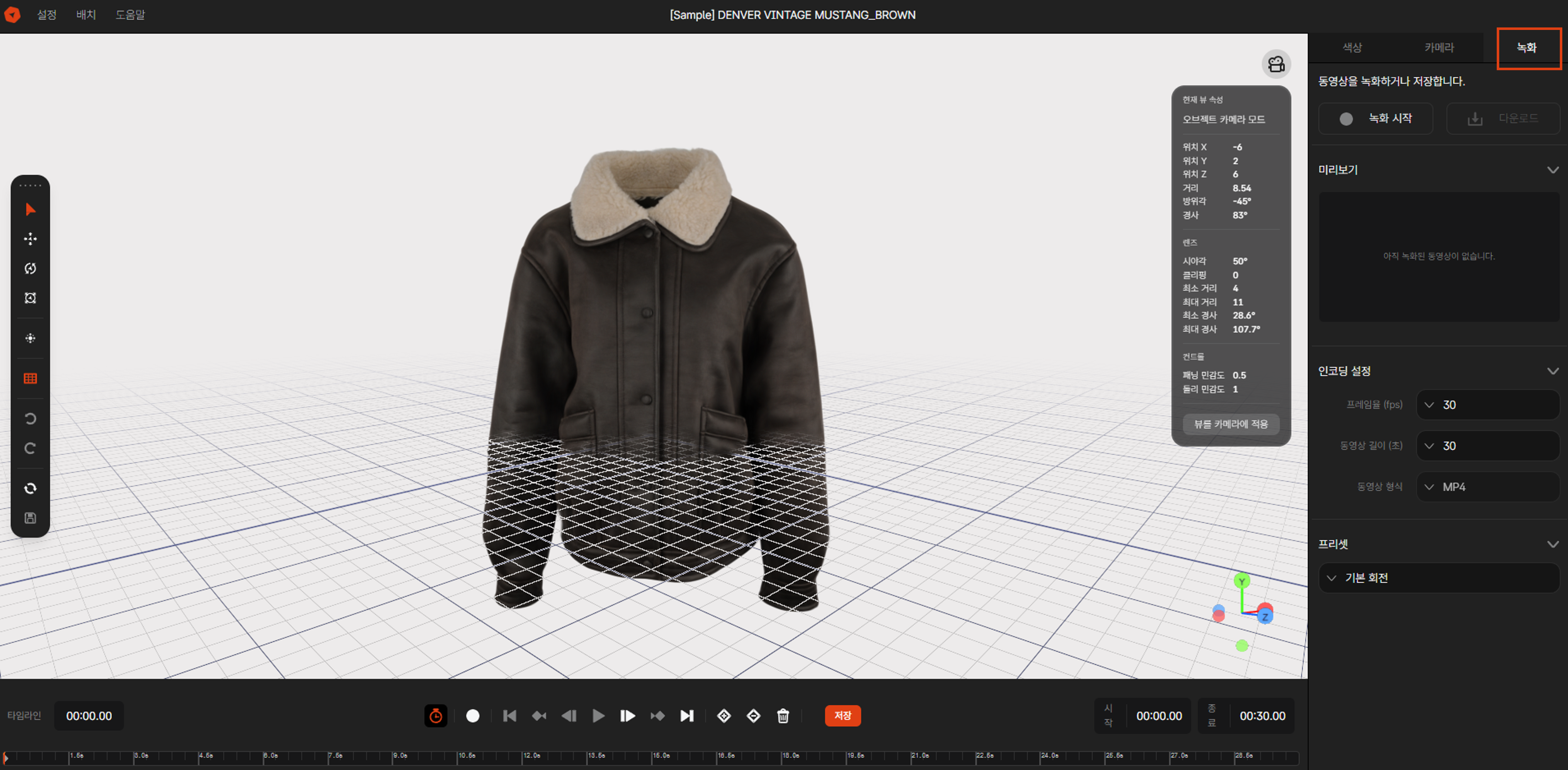The height and width of the screenshot is (770, 1568).
Task: Click the 12.0s mark on the timeline ruler
Action: point(532,756)
